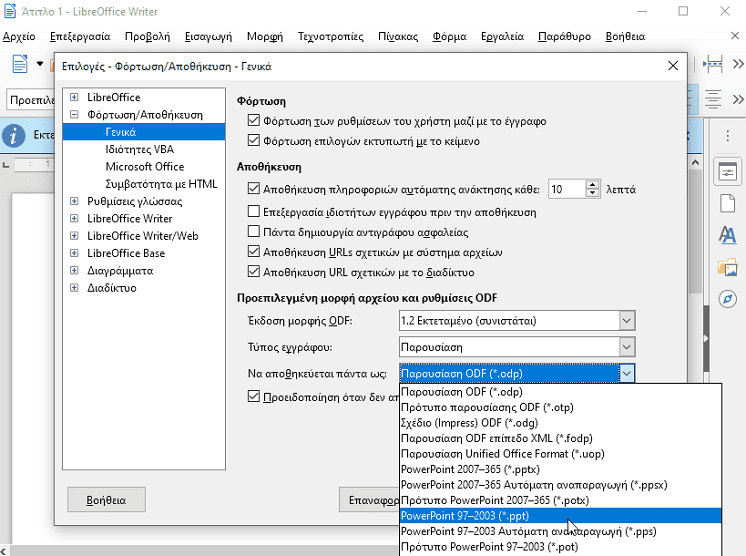Open the ODF format version dropdown

(517, 321)
